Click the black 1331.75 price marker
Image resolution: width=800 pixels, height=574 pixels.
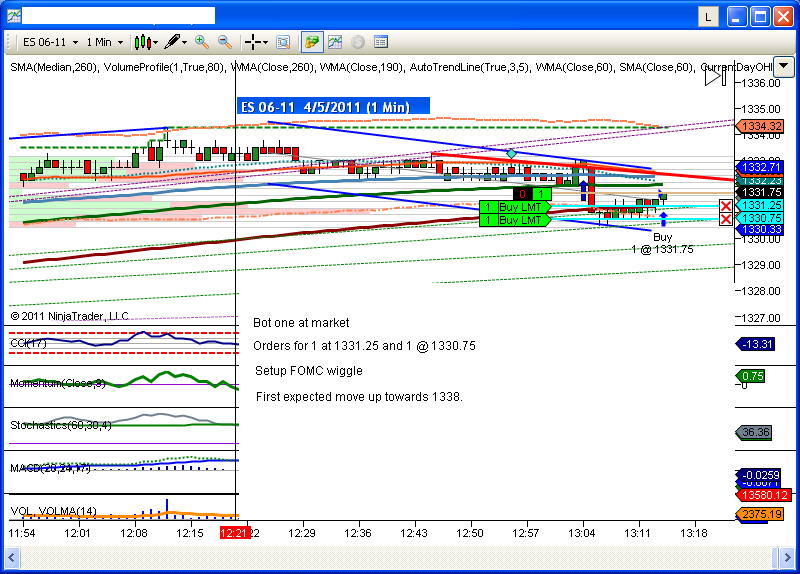coord(760,192)
